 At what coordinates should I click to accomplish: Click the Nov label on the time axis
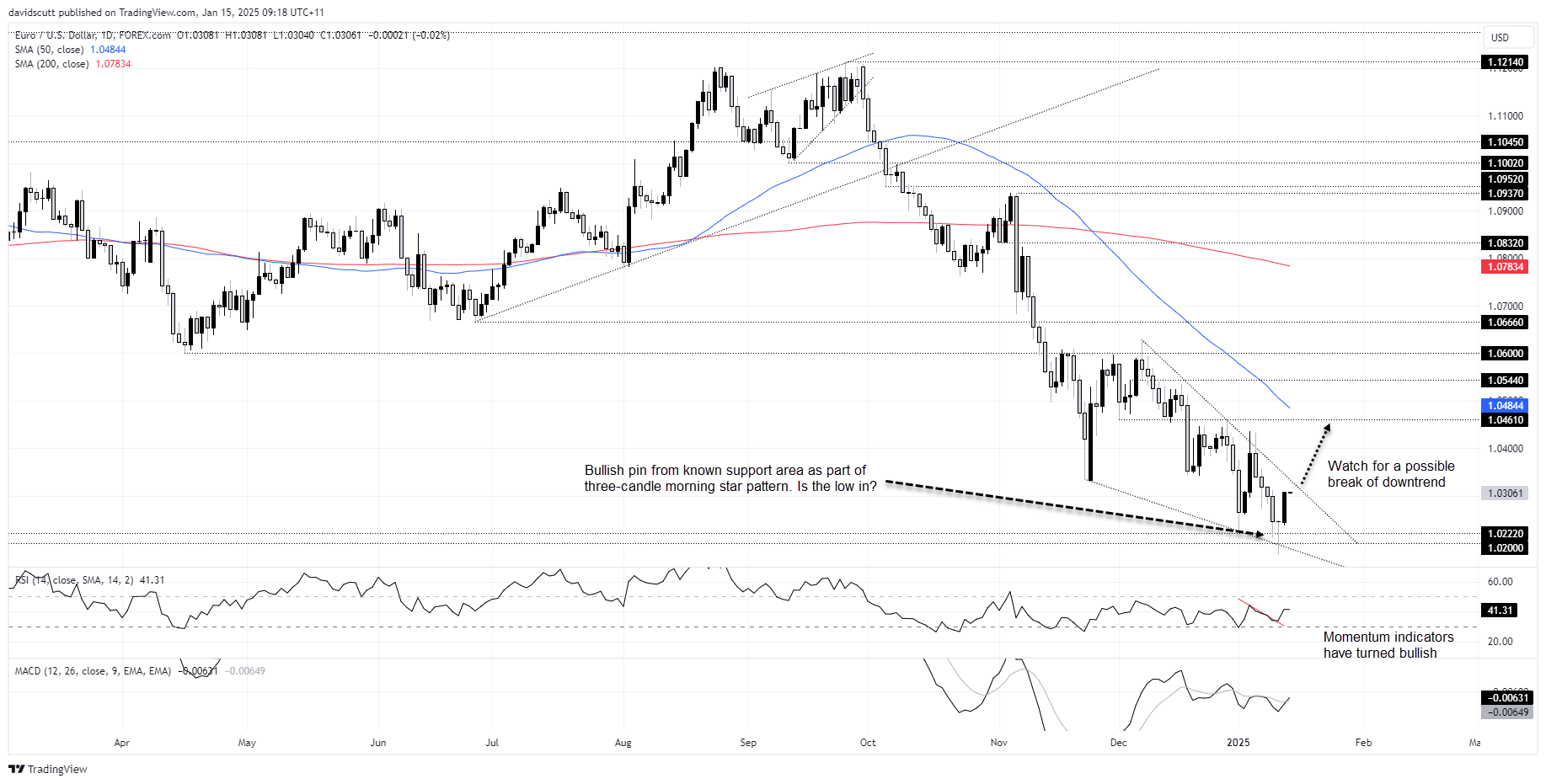coord(999,743)
